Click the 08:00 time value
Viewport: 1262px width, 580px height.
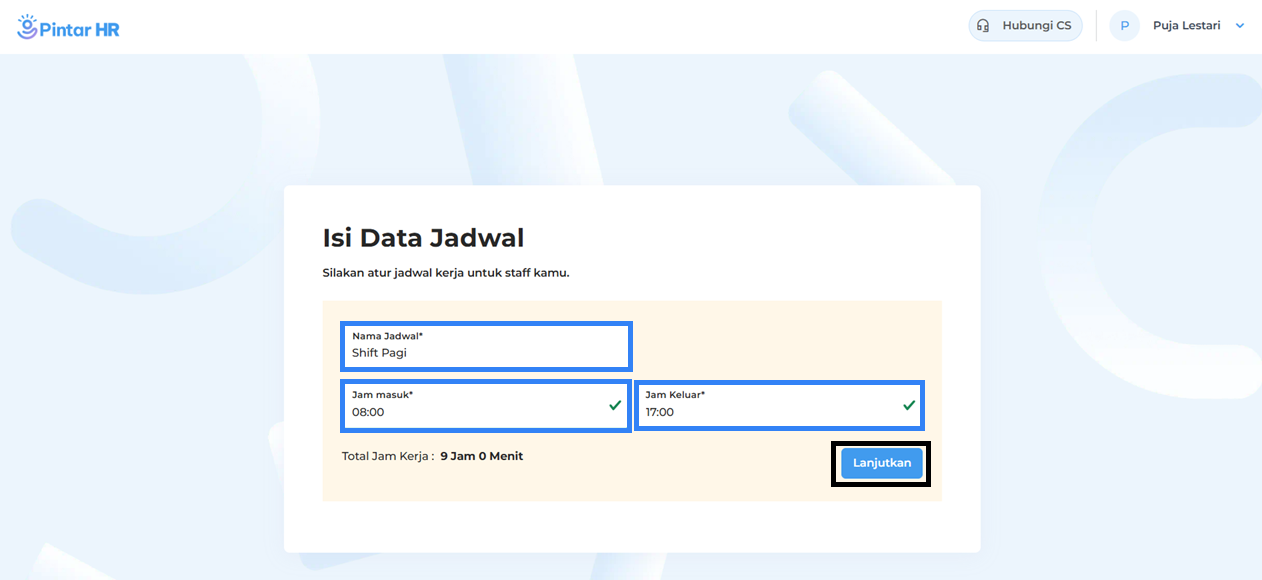pyautogui.click(x=368, y=412)
